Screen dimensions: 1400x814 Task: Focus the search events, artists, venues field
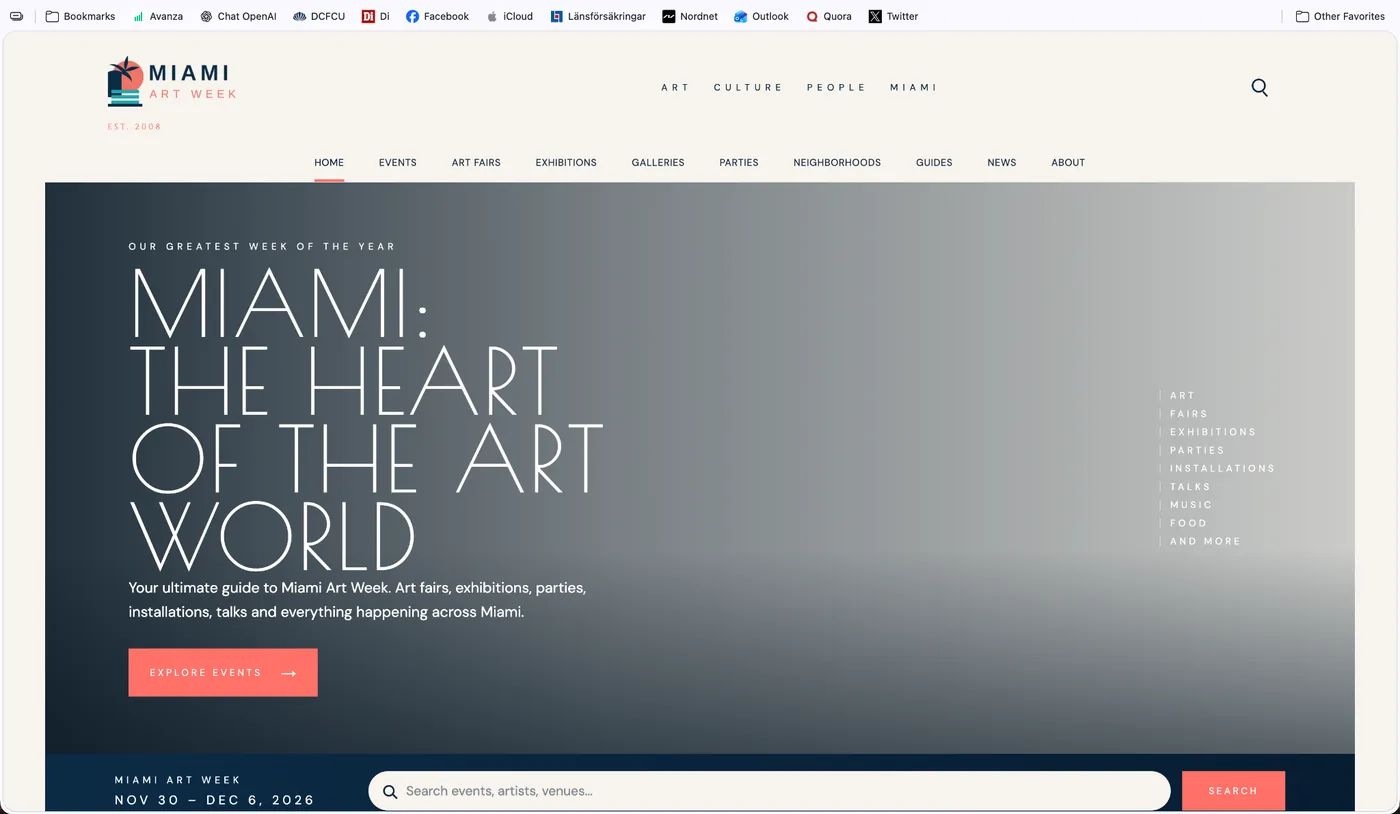[769, 791]
